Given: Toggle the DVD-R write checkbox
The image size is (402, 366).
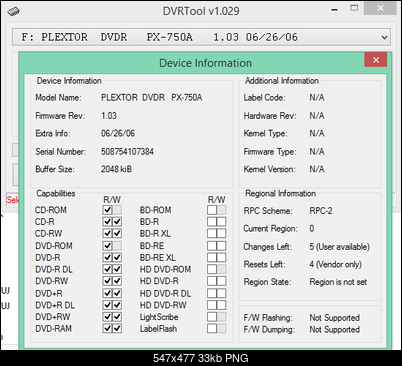Looking at the screenshot, I should 117,258.
